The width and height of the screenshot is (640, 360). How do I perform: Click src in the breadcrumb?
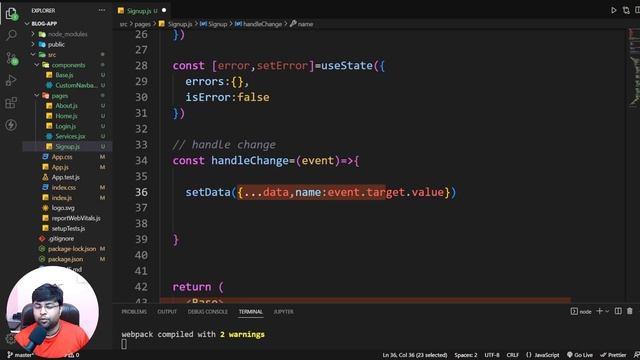(x=123, y=24)
